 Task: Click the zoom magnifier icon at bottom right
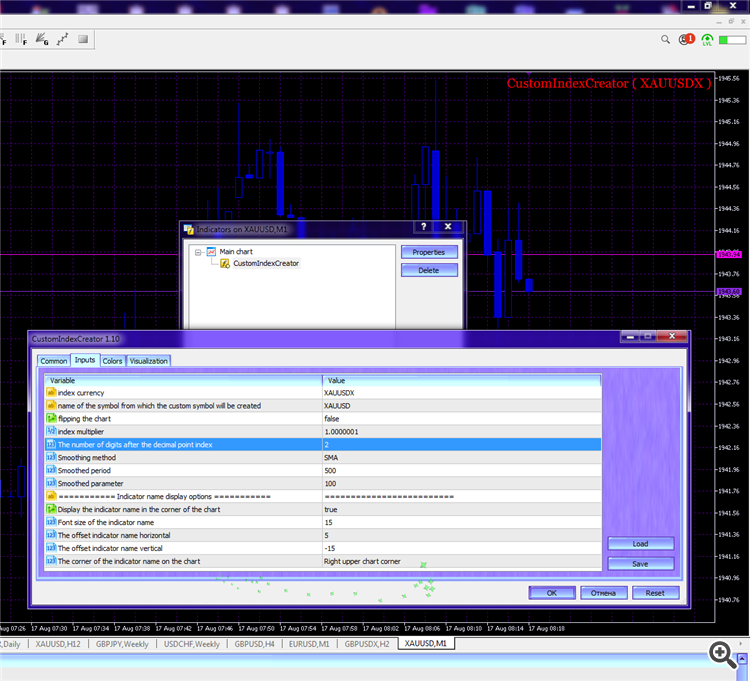pyautogui.click(x=721, y=653)
